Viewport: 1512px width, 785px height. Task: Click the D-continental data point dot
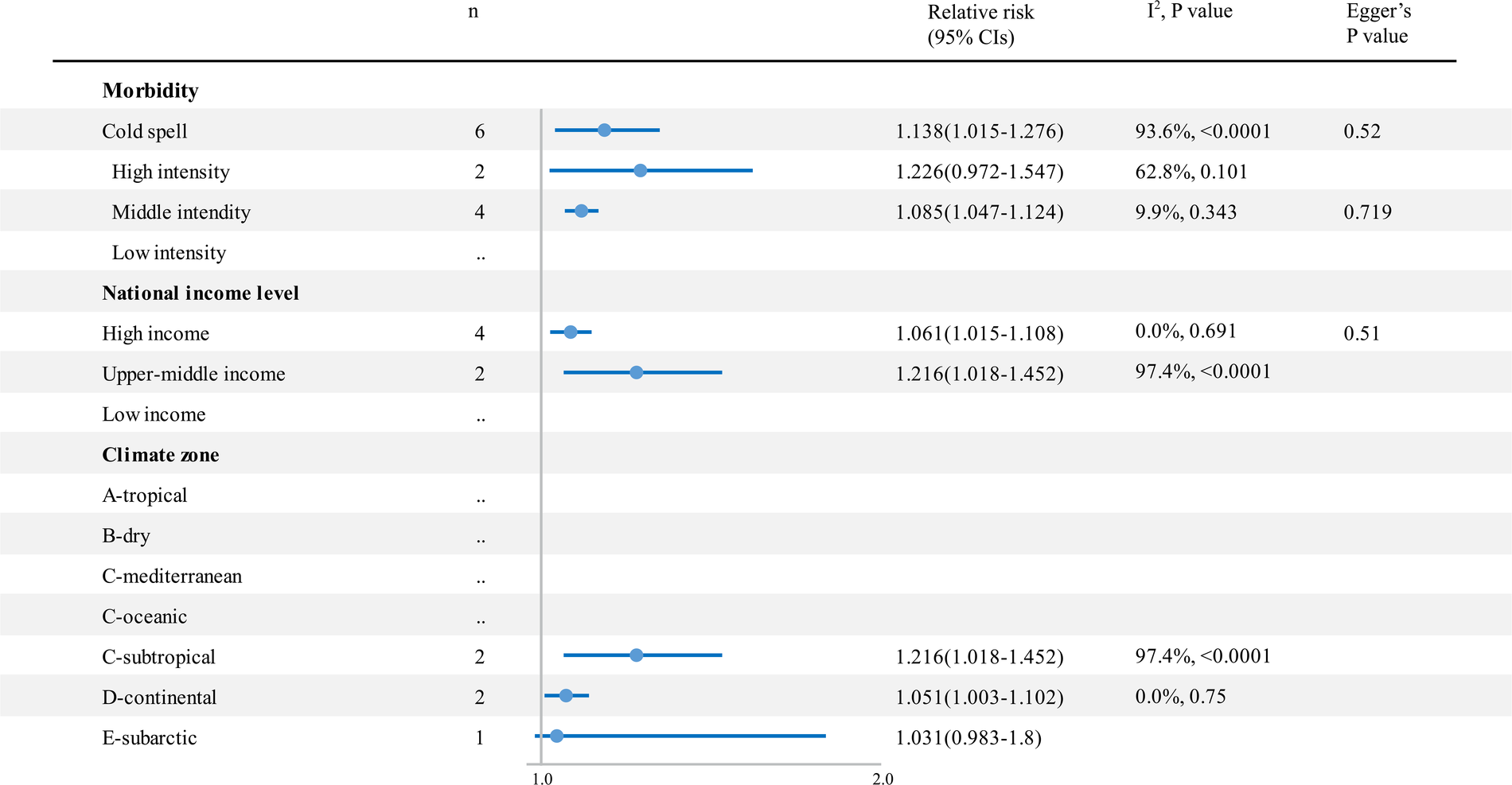click(566, 696)
